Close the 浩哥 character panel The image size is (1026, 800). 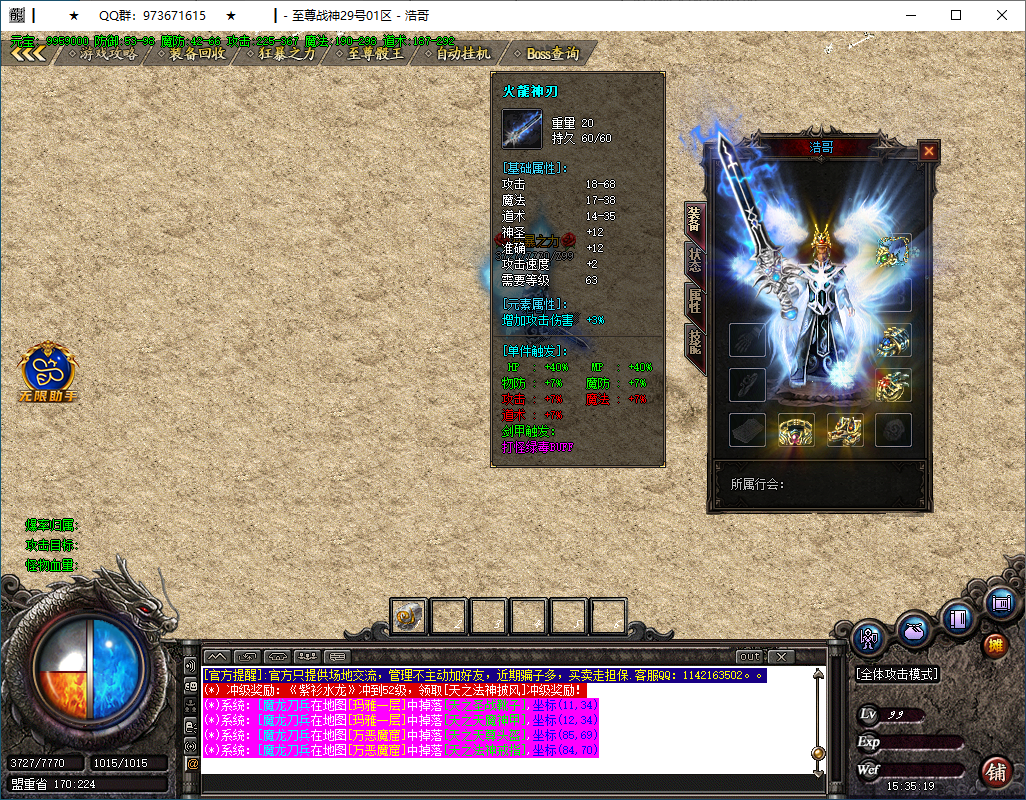point(929,152)
